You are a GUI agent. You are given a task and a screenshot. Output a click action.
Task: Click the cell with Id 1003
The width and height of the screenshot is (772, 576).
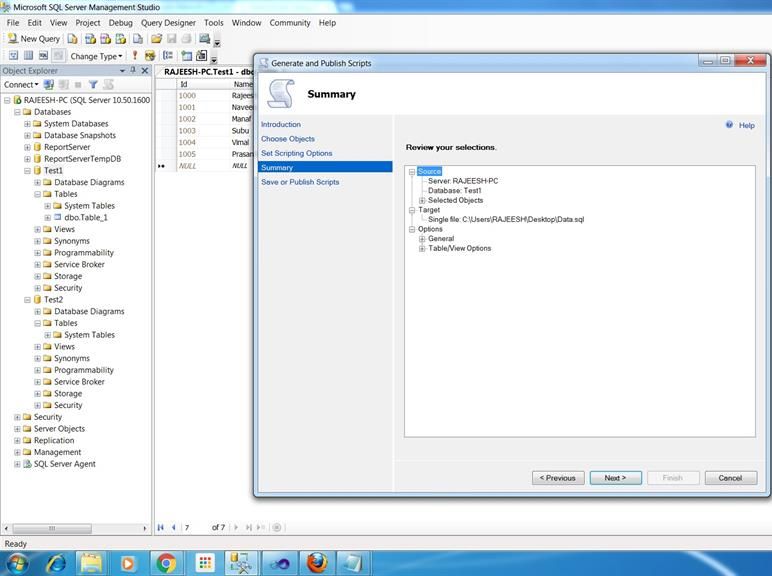point(187,131)
